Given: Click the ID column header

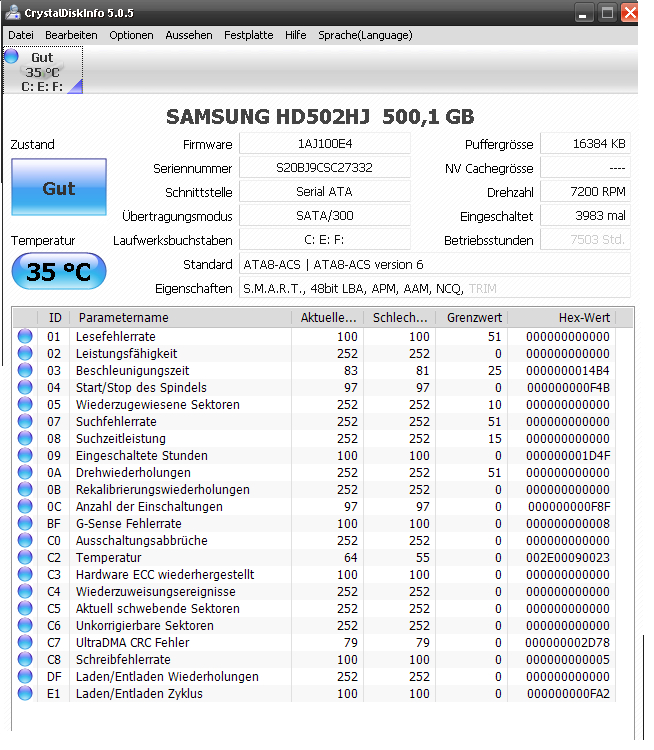Looking at the screenshot, I should coord(54,318).
